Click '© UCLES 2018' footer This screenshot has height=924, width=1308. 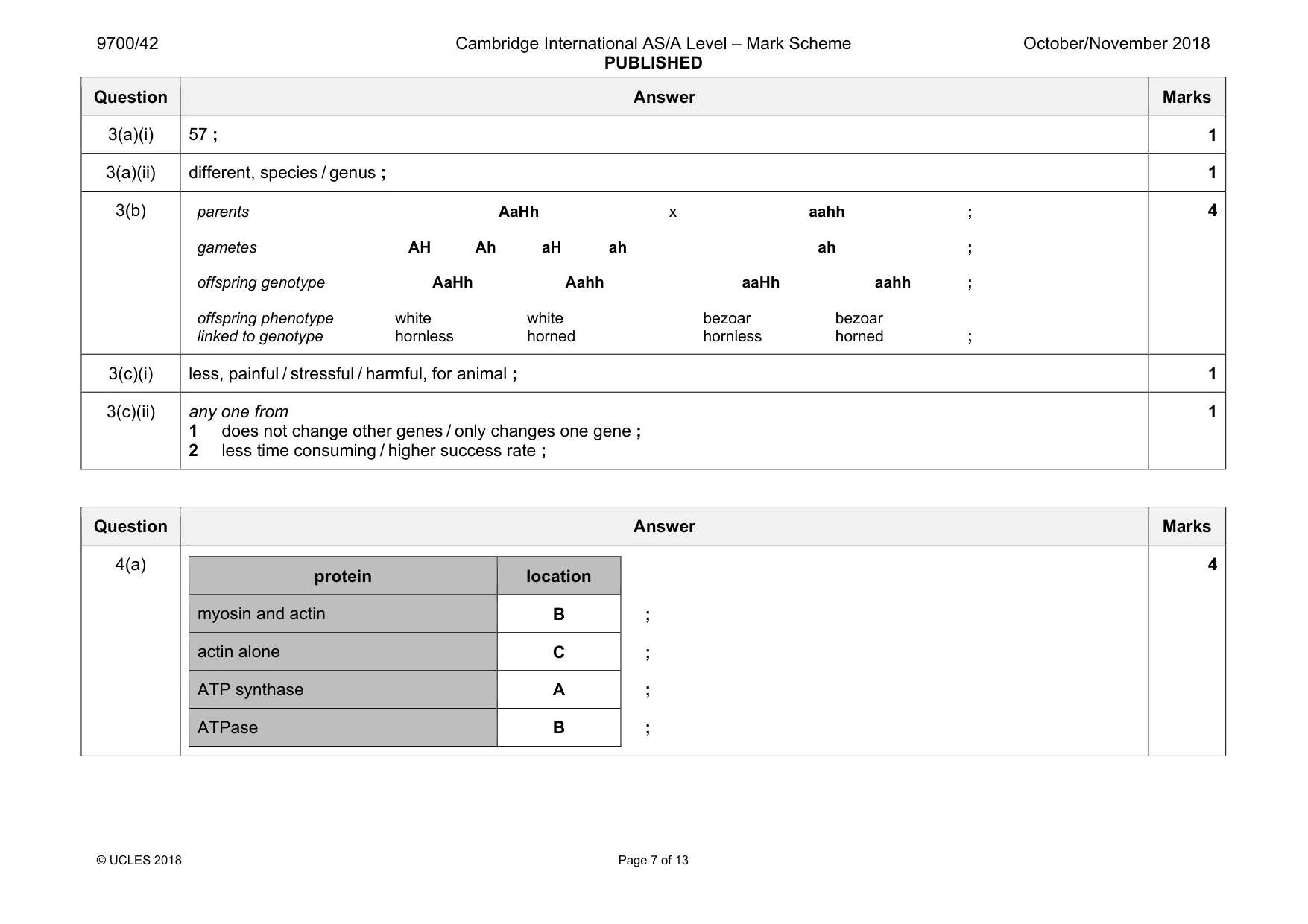pos(139,860)
